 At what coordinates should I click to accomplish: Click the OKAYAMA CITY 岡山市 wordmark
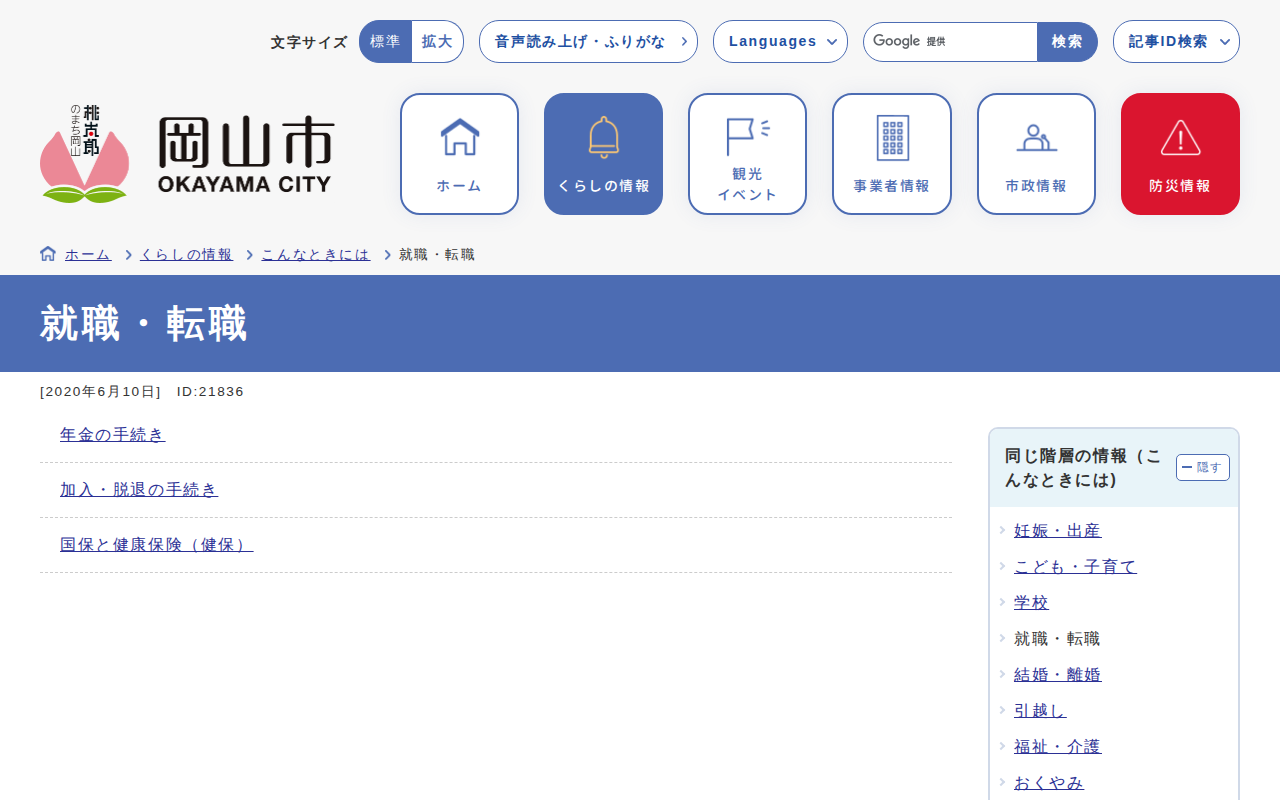click(245, 154)
